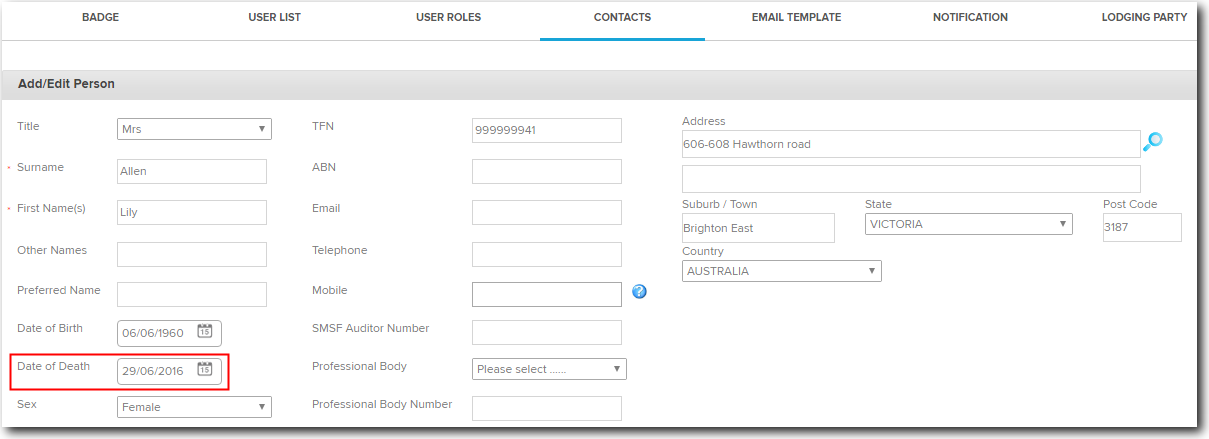Open the Date of Death calendar picker
1209x439 pixels.
[x=205, y=369]
